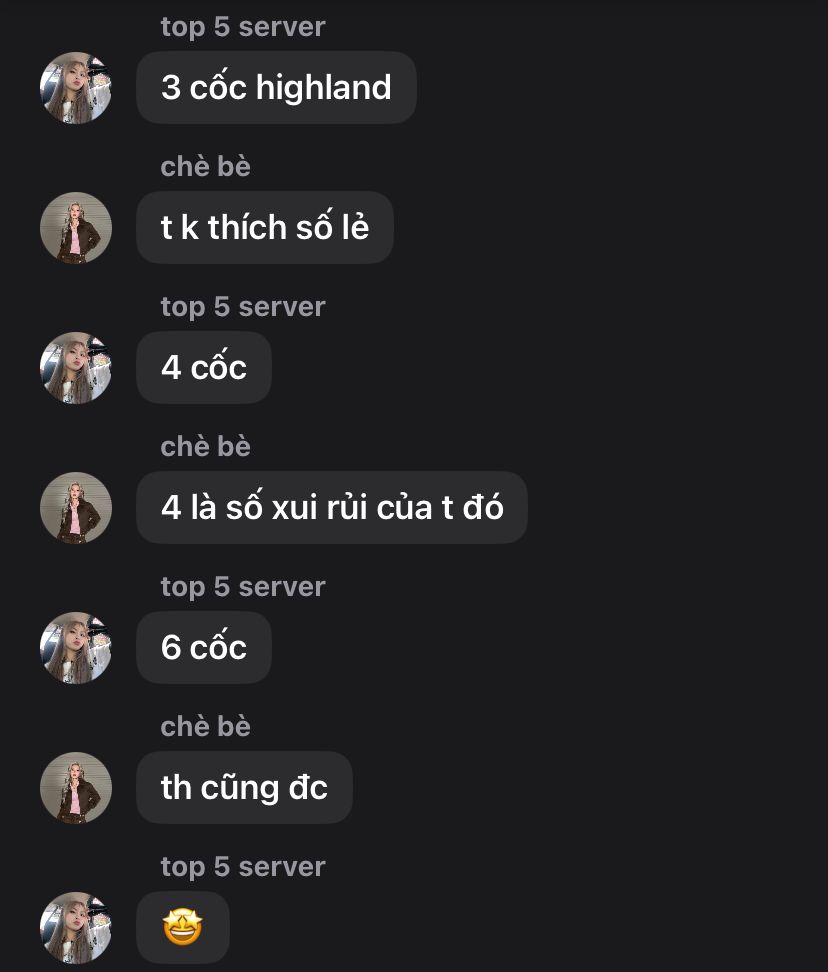Tap avatar beside 't k thích số lẻ'
The image size is (828, 972).
[x=76, y=228]
